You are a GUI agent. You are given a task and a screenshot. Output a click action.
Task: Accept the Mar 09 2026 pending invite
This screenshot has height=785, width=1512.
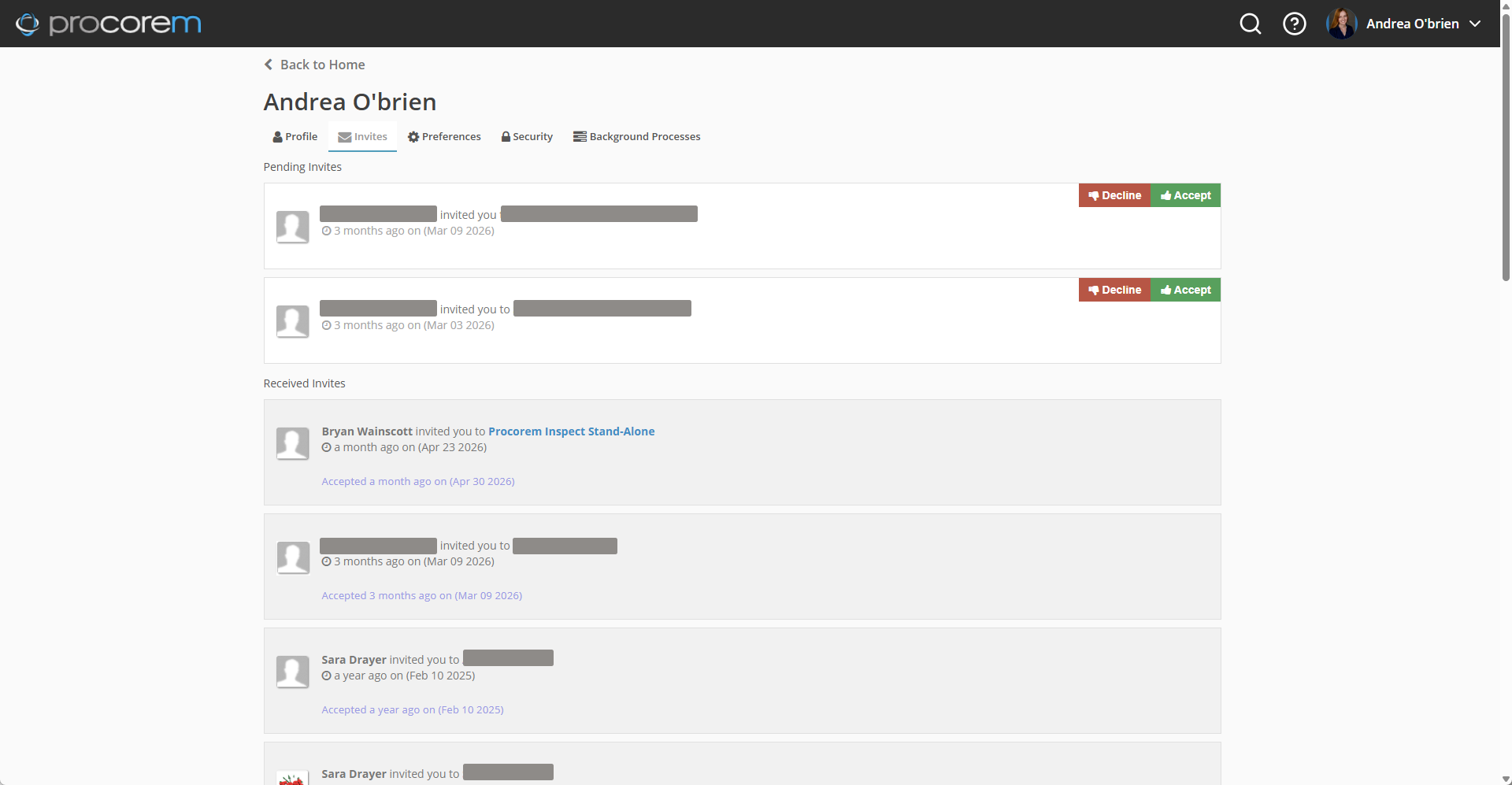click(x=1185, y=195)
